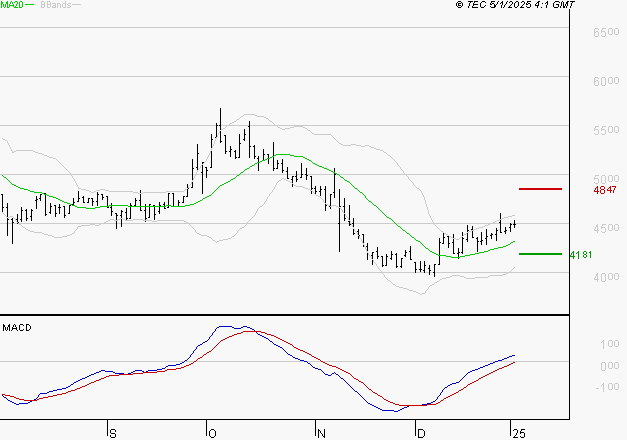This screenshot has width=627, height=440.
Task: Click the TEC 5/1/2025 copyright text
Action: 515,5
